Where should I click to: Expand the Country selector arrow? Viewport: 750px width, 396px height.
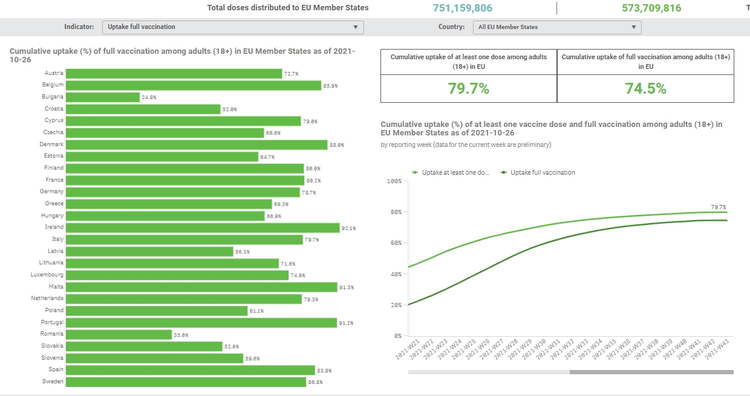(x=633, y=27)
